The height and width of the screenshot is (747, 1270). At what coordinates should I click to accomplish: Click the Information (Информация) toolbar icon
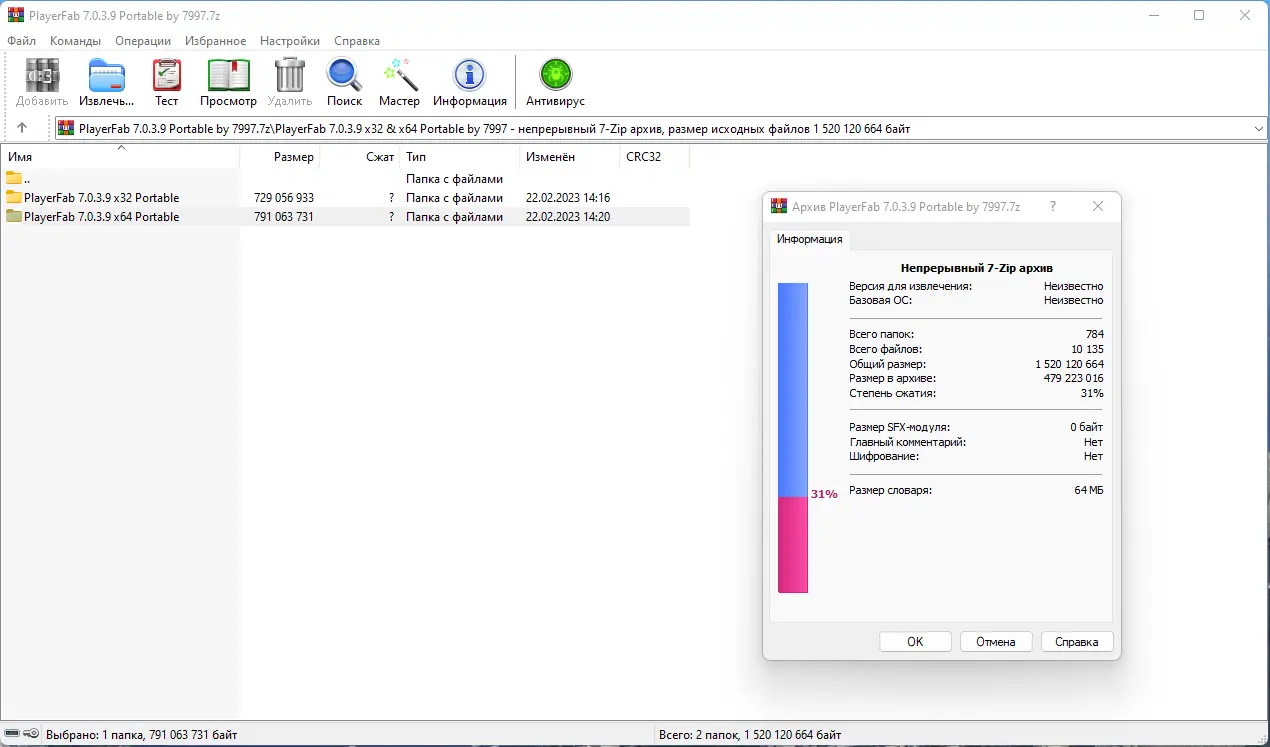(x=469, y=75)
